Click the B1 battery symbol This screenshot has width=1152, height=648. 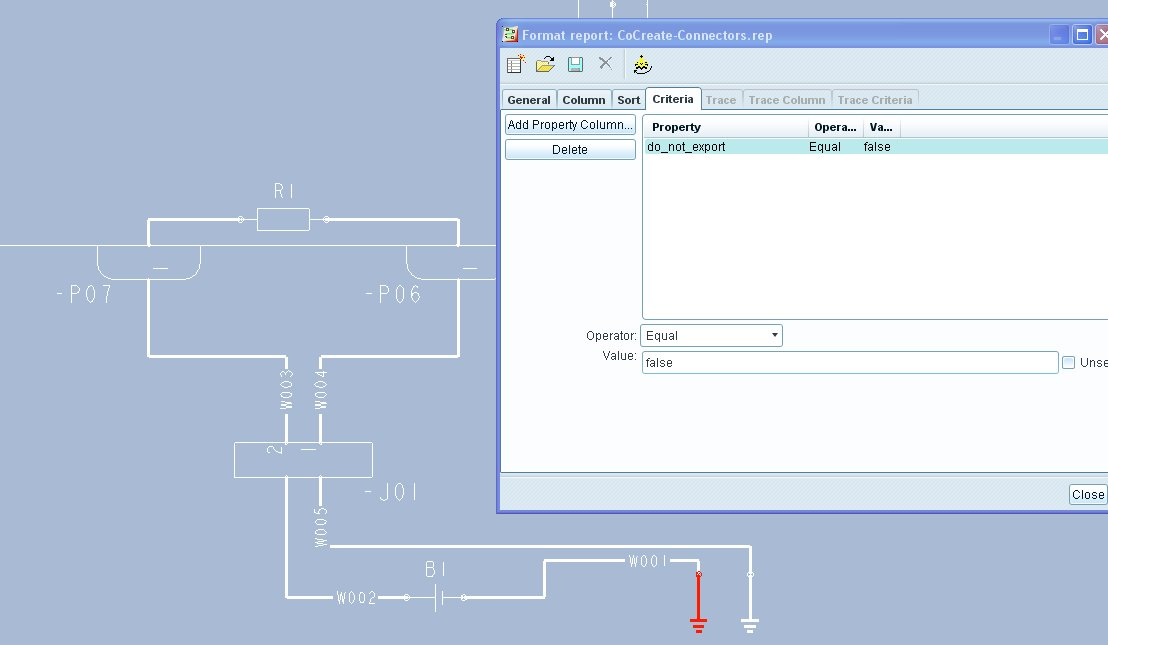(x=439, y=597)
